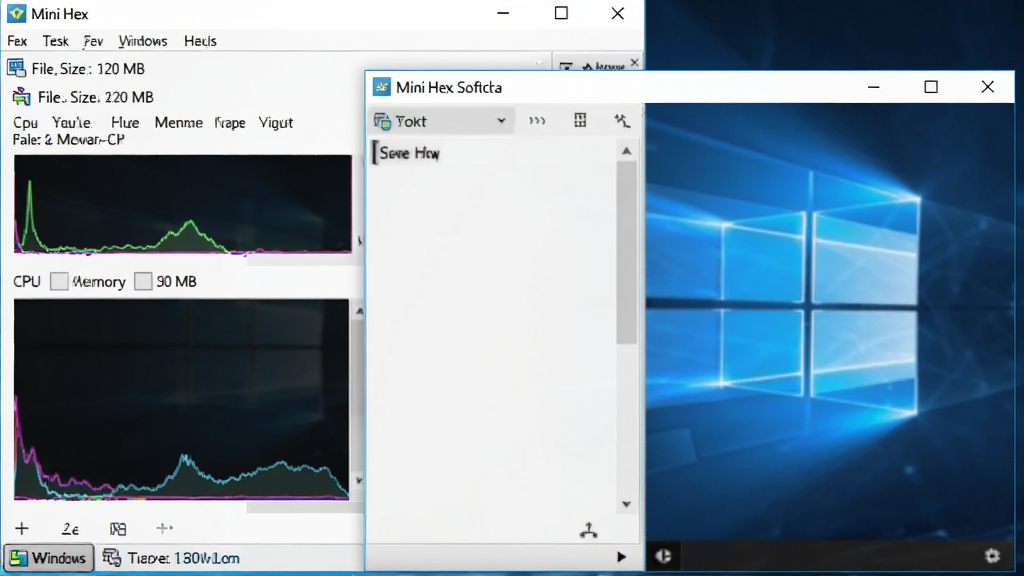This screenshot has width=1024, height=576.
Task: Click the Softcta scrollbar down arrow
Action: [626, 504]
